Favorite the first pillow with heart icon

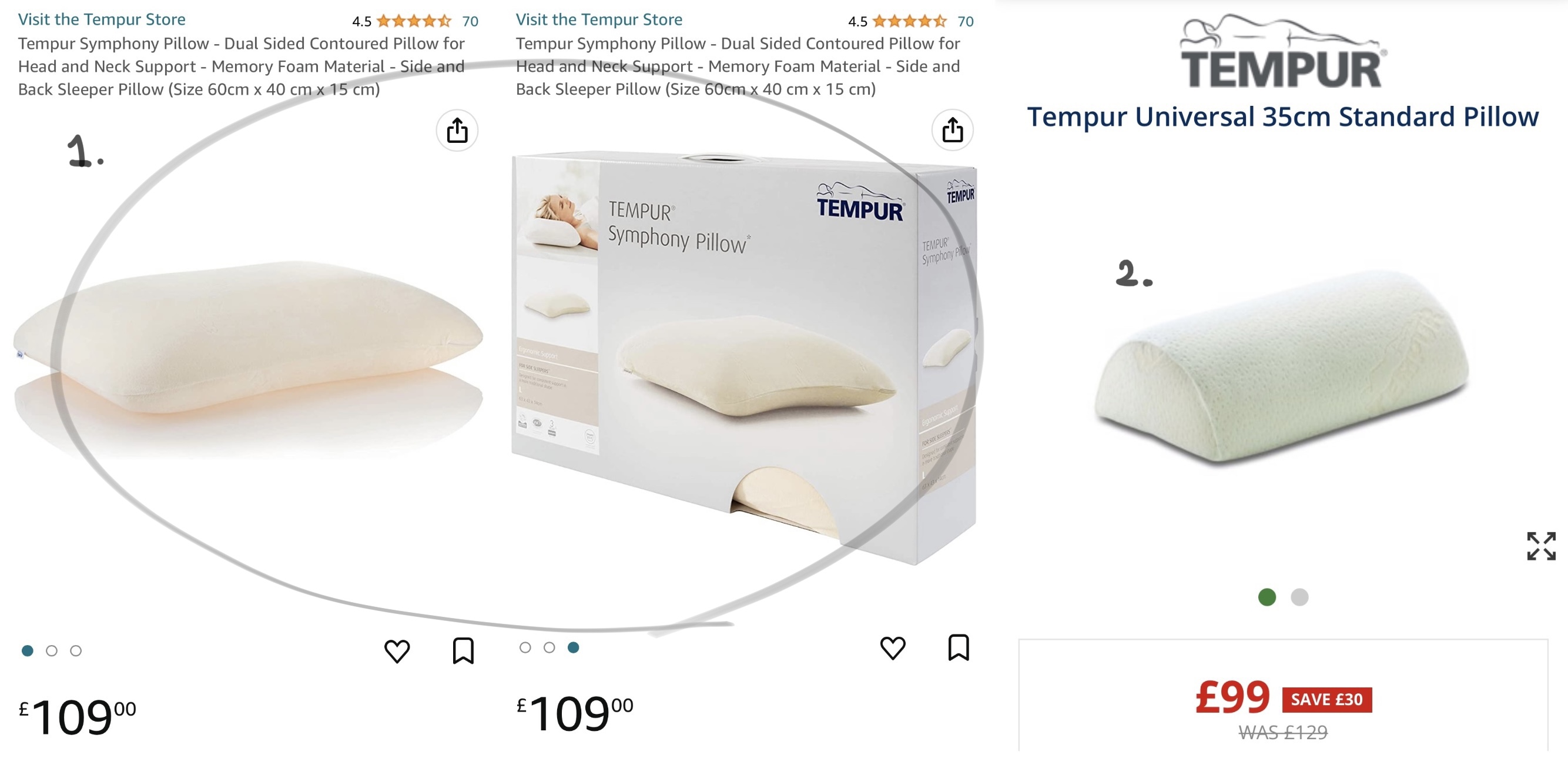(x=397, y=650)
